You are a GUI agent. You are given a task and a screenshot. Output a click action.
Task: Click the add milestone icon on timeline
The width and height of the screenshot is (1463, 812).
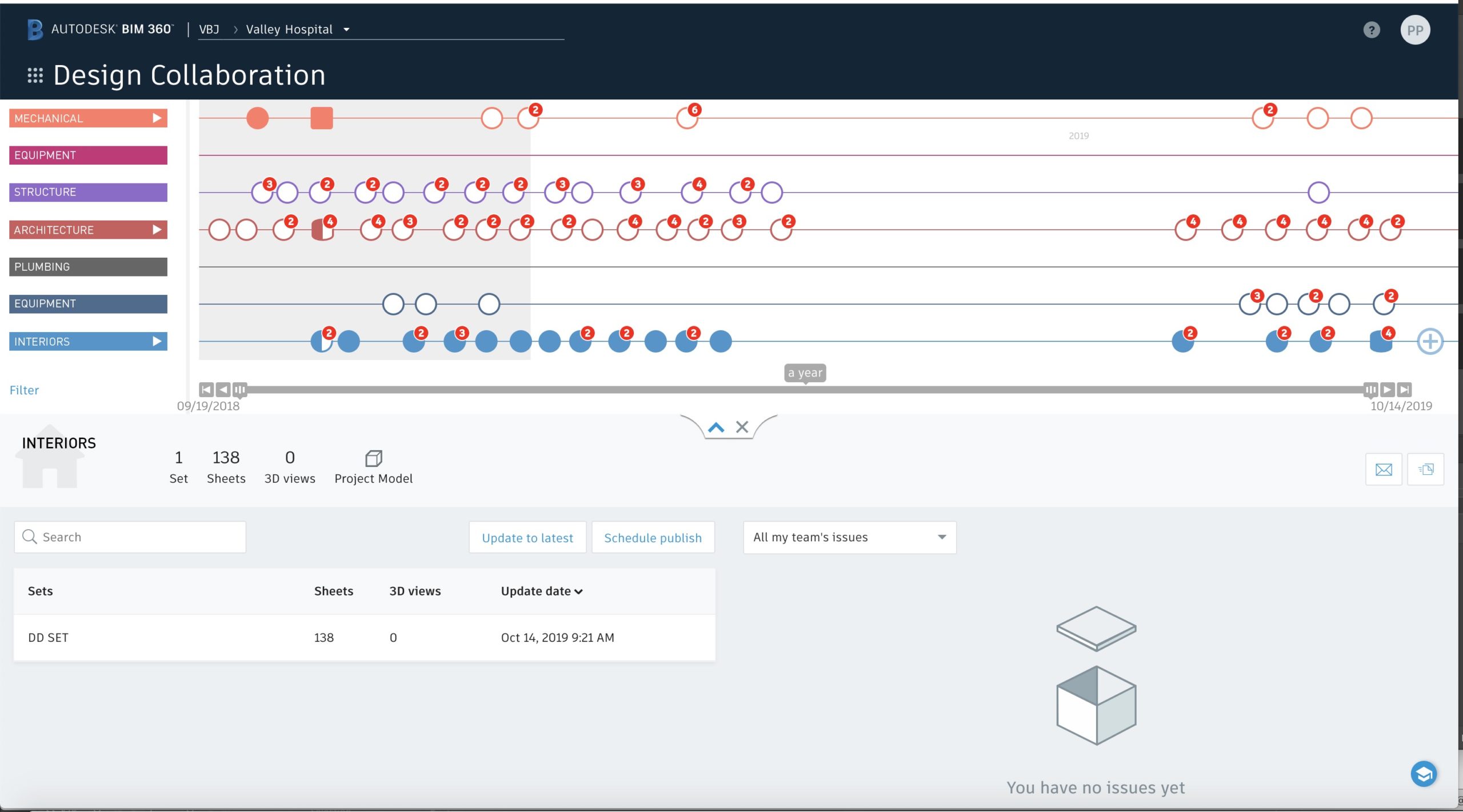(x=1430, y=341)
